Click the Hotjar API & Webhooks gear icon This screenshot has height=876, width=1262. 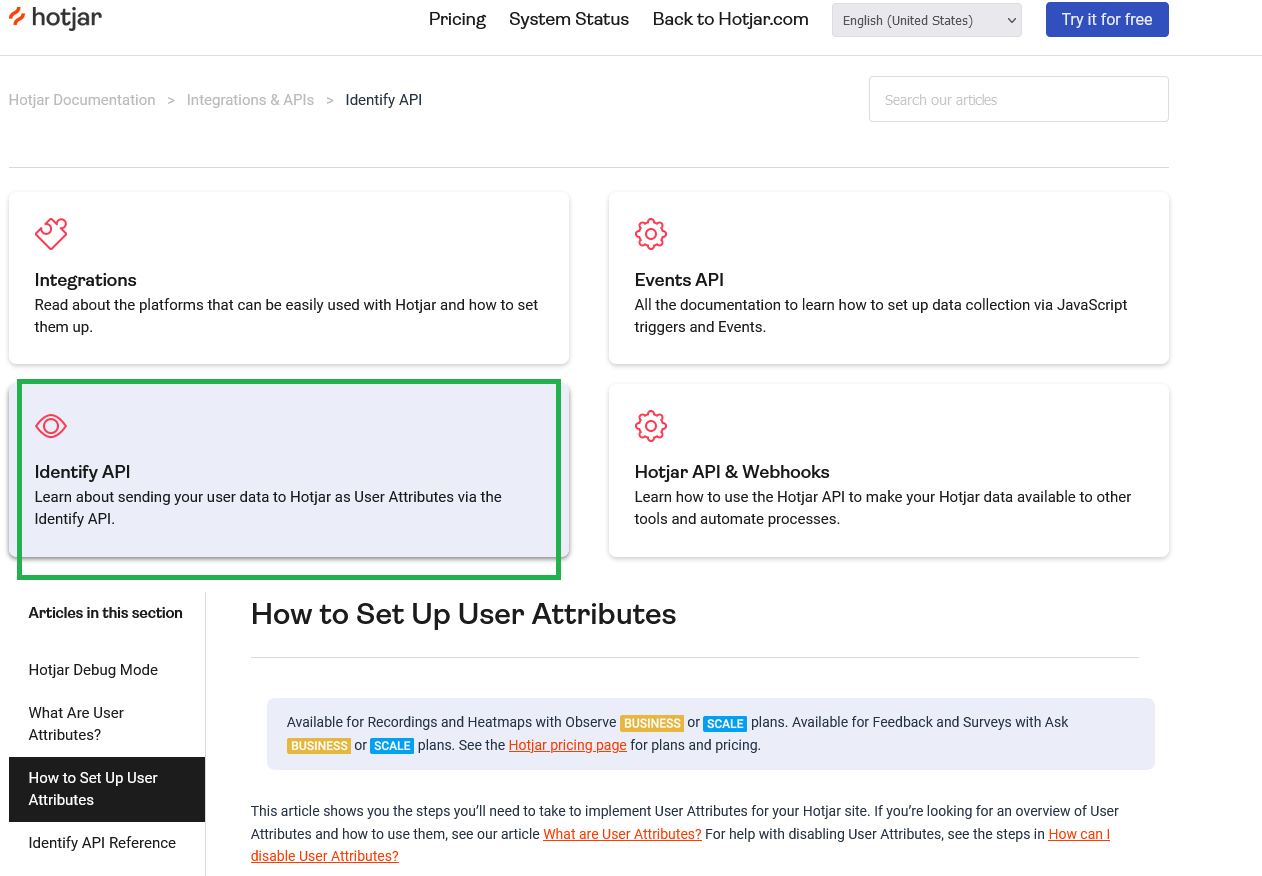point(651,426)
